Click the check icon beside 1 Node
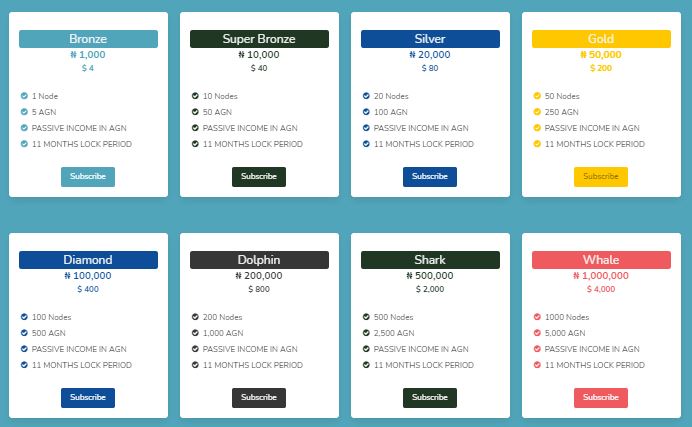 (24, 96)
